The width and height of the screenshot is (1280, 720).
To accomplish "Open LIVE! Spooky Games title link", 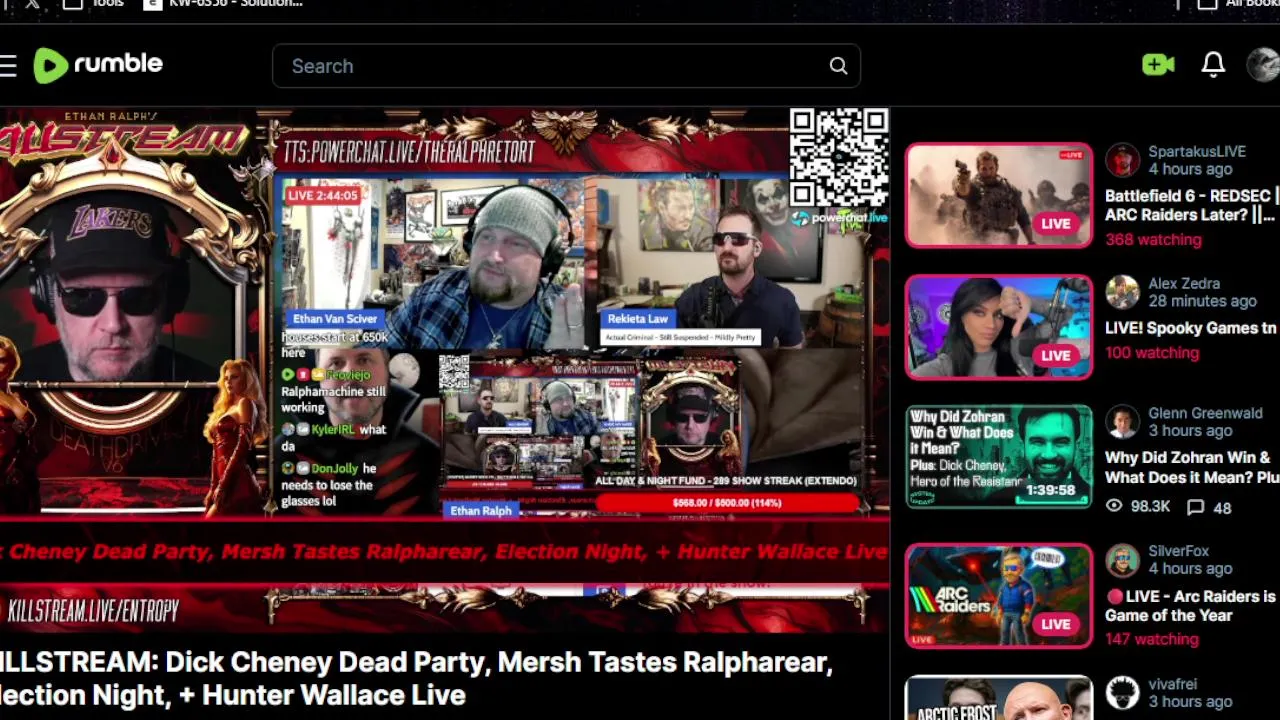I will (x=1191, y=328).
